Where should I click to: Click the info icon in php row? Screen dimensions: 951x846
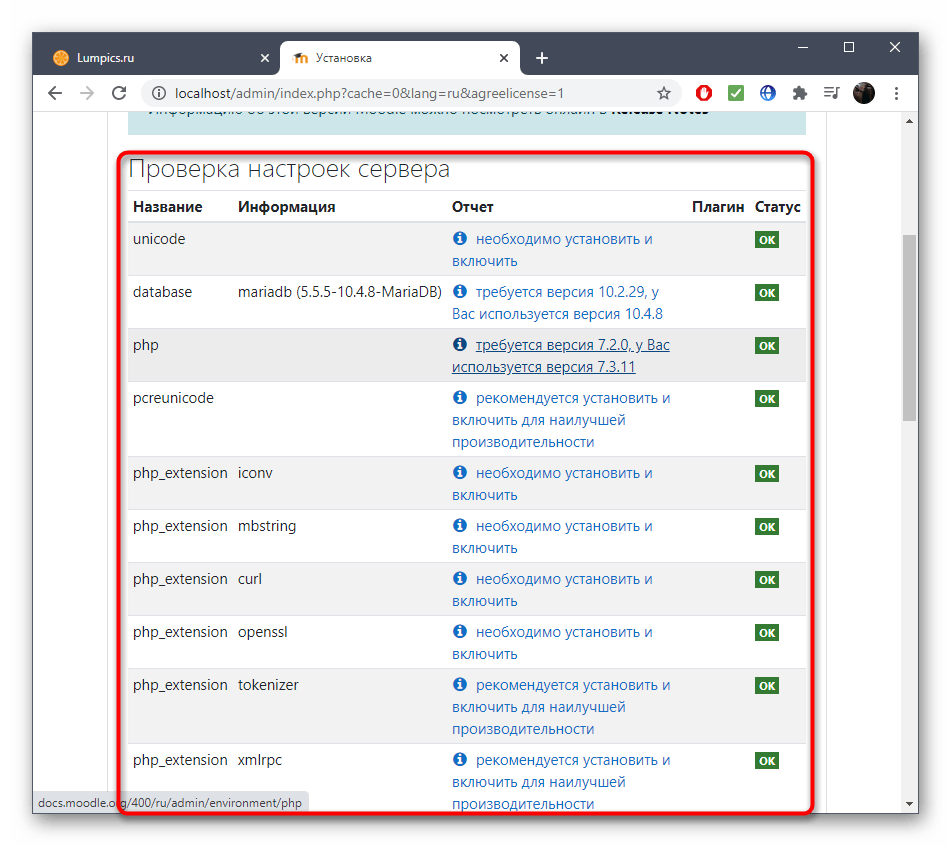[x=460, y=344]
